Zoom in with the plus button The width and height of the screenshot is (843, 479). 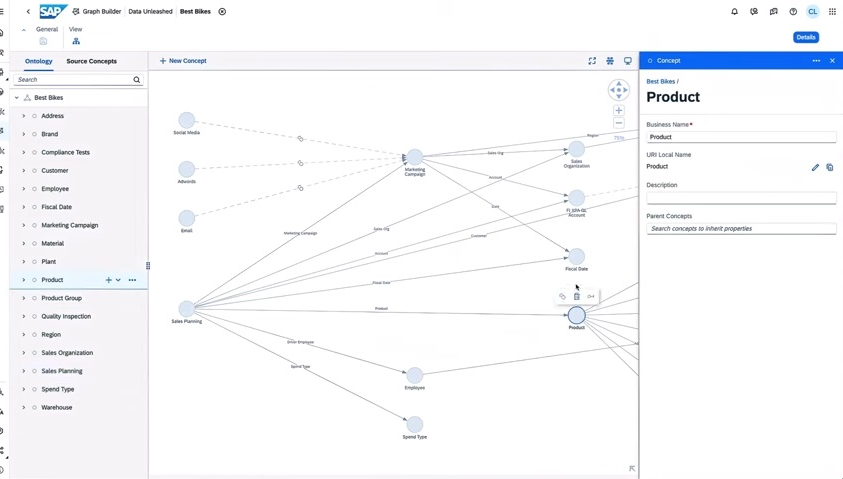tap(619, 110)
